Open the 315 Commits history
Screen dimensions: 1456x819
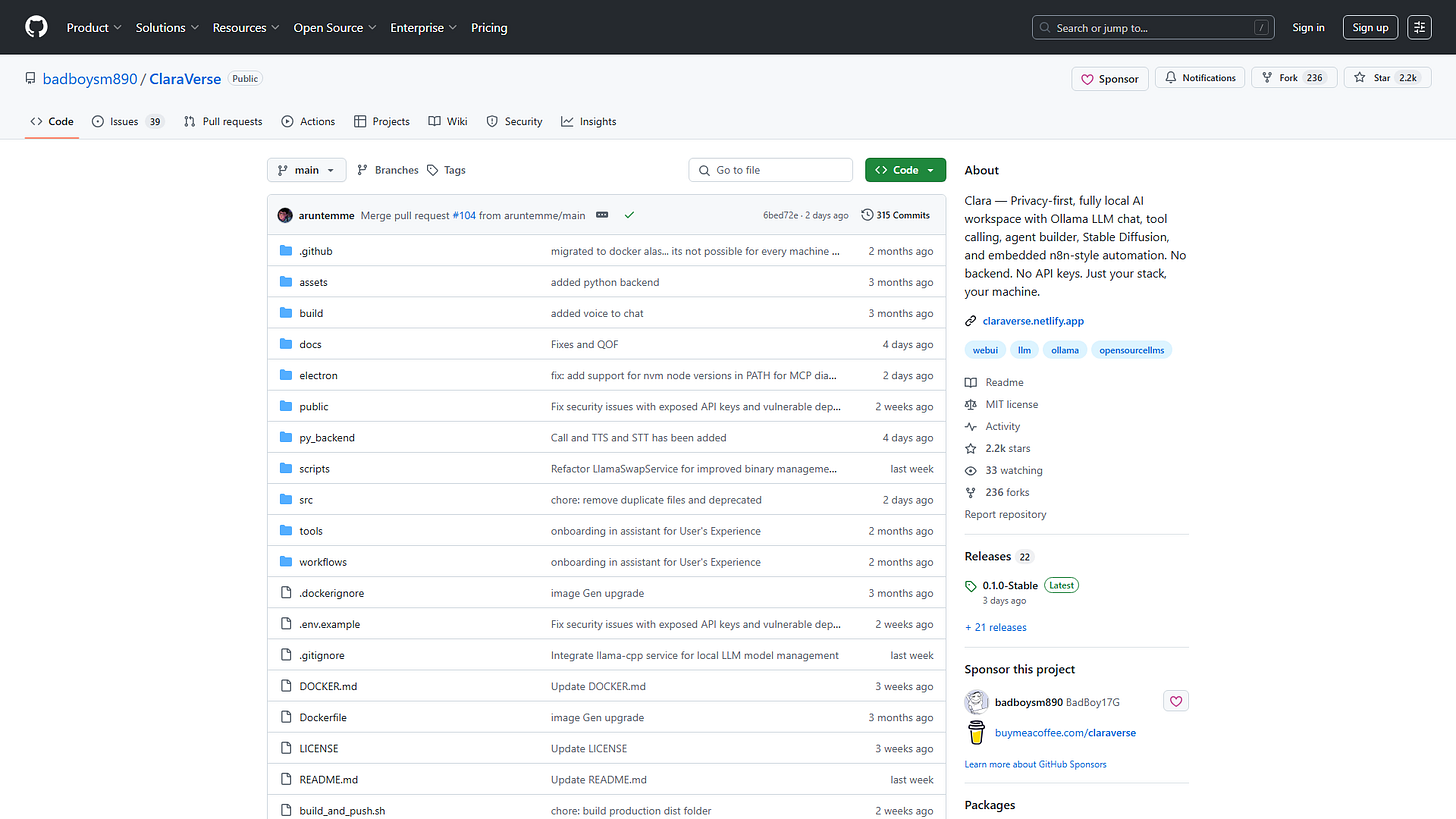tap(895, 215)
